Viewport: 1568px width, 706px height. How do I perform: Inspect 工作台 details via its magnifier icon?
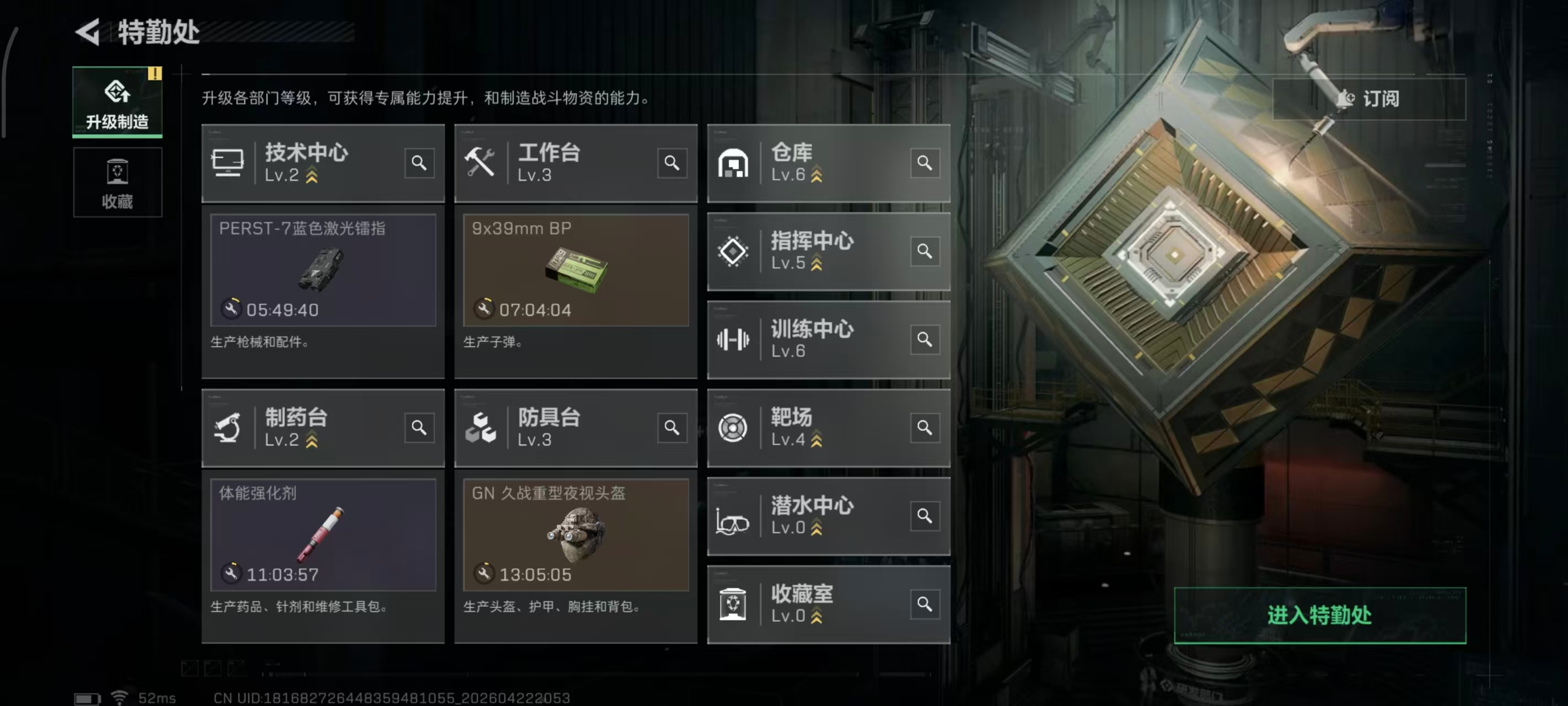[672, 163]
